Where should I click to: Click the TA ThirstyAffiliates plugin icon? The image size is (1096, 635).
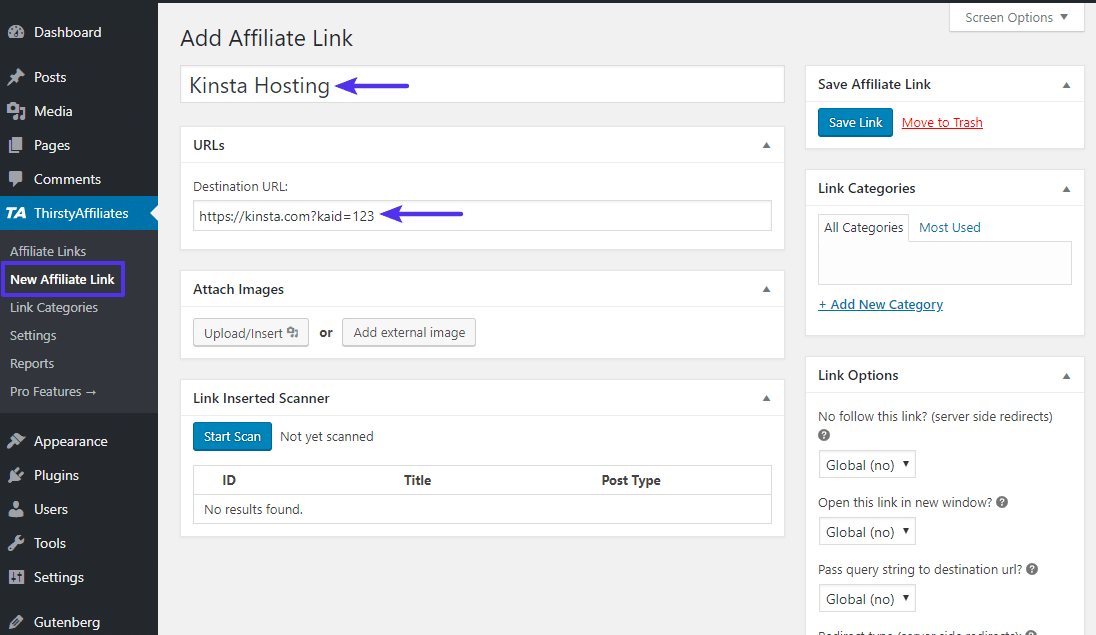pos(17,212)
